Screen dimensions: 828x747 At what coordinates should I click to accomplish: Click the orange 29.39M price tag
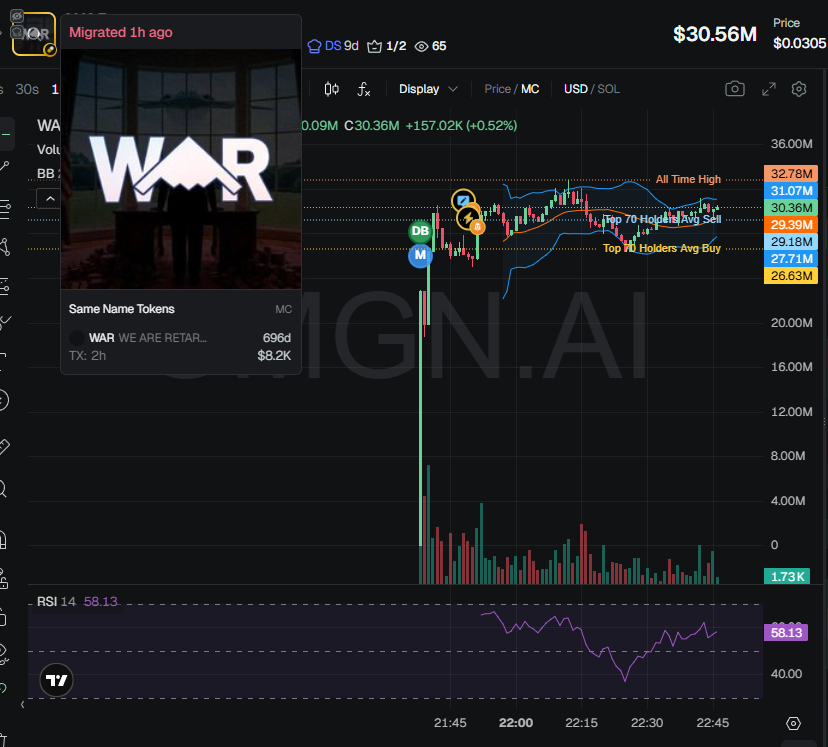tap(791, 225)
